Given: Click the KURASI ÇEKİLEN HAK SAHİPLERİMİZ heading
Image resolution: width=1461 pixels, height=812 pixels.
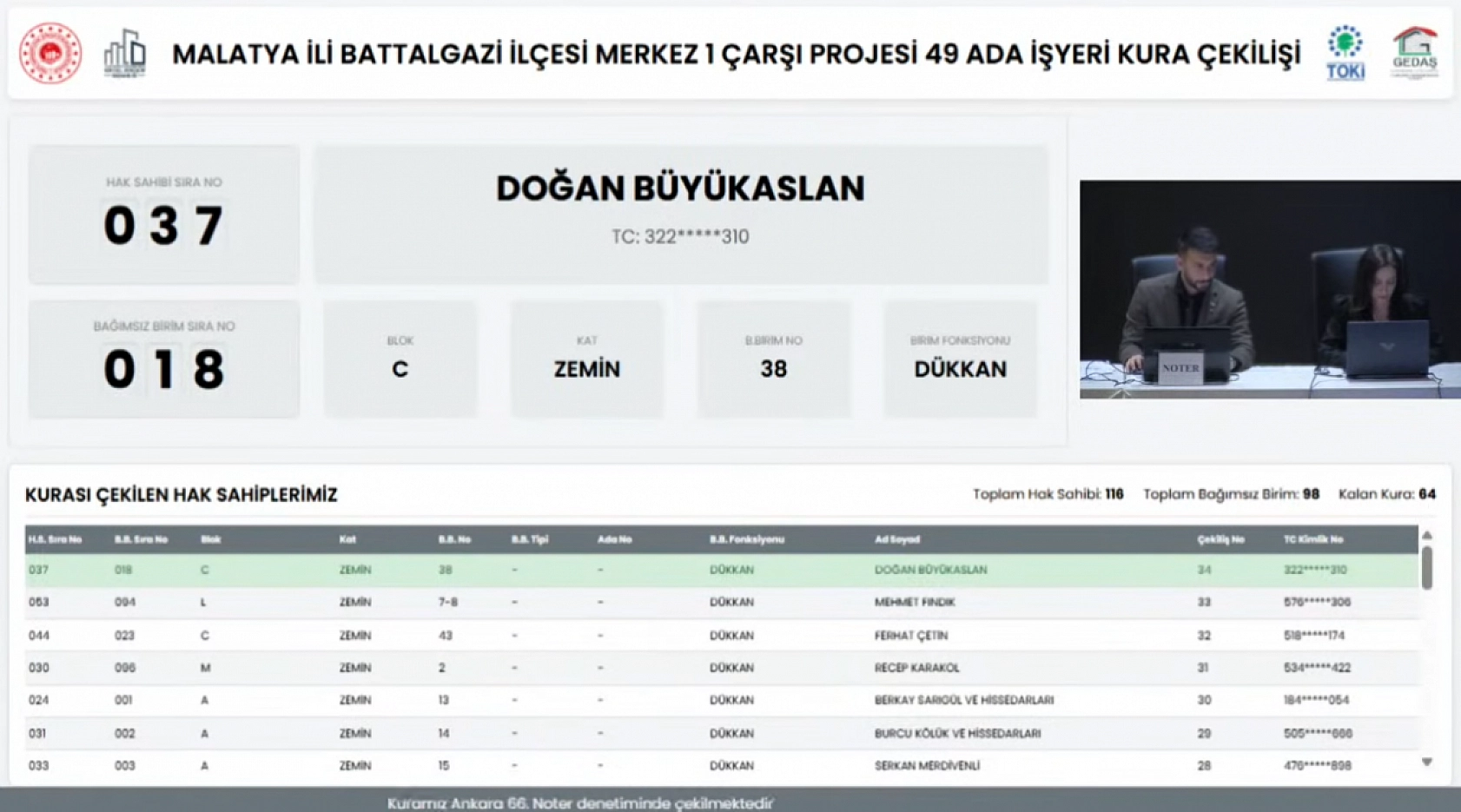Looking at the screenshot, I should (x=182, y=494).
